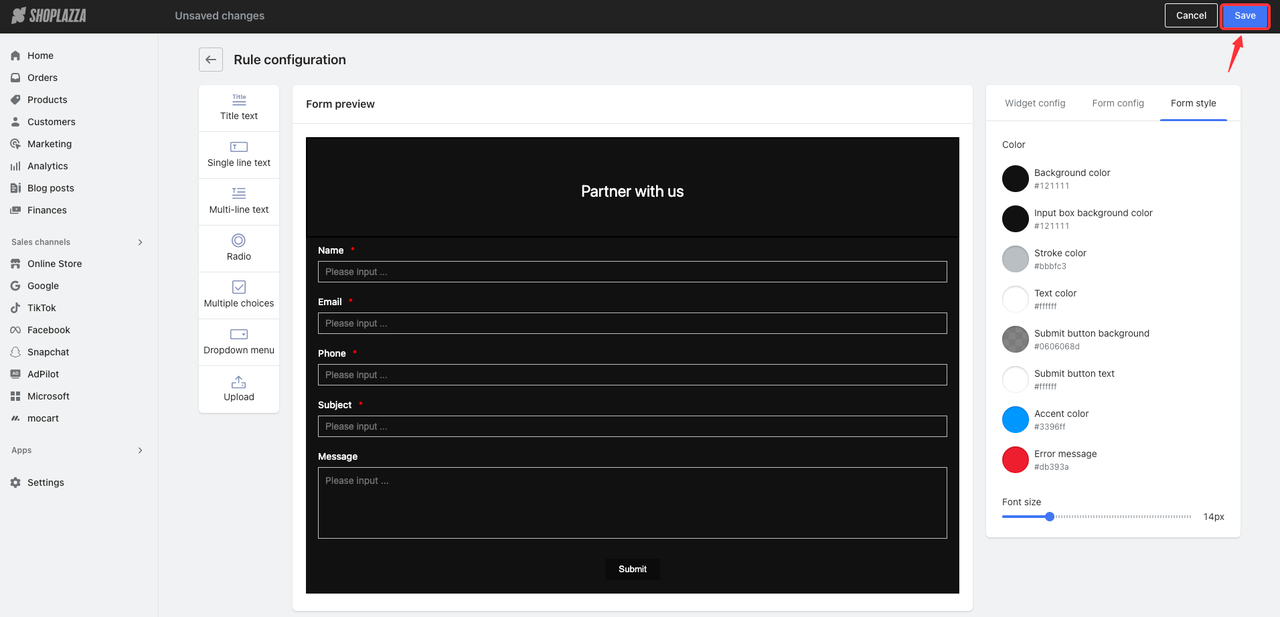Pick the Accent color swatch
The image size is (1280, 617).
1015,419
